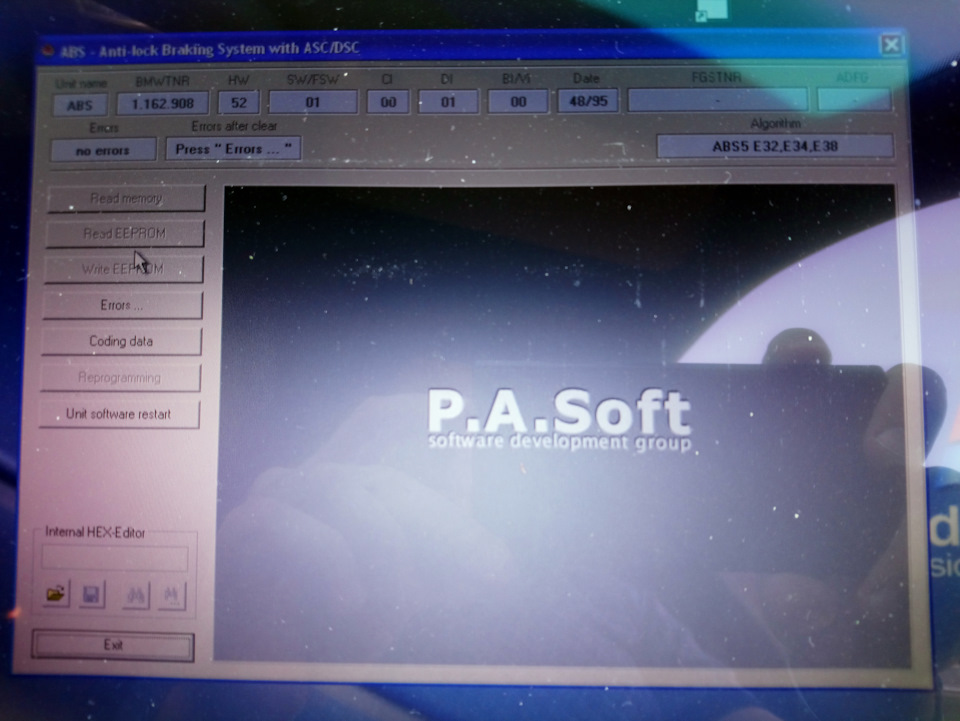Screen dimensions: 960x721
Task: Click the DI value 01
Action: pyautogui.click(x=448, y=102)
